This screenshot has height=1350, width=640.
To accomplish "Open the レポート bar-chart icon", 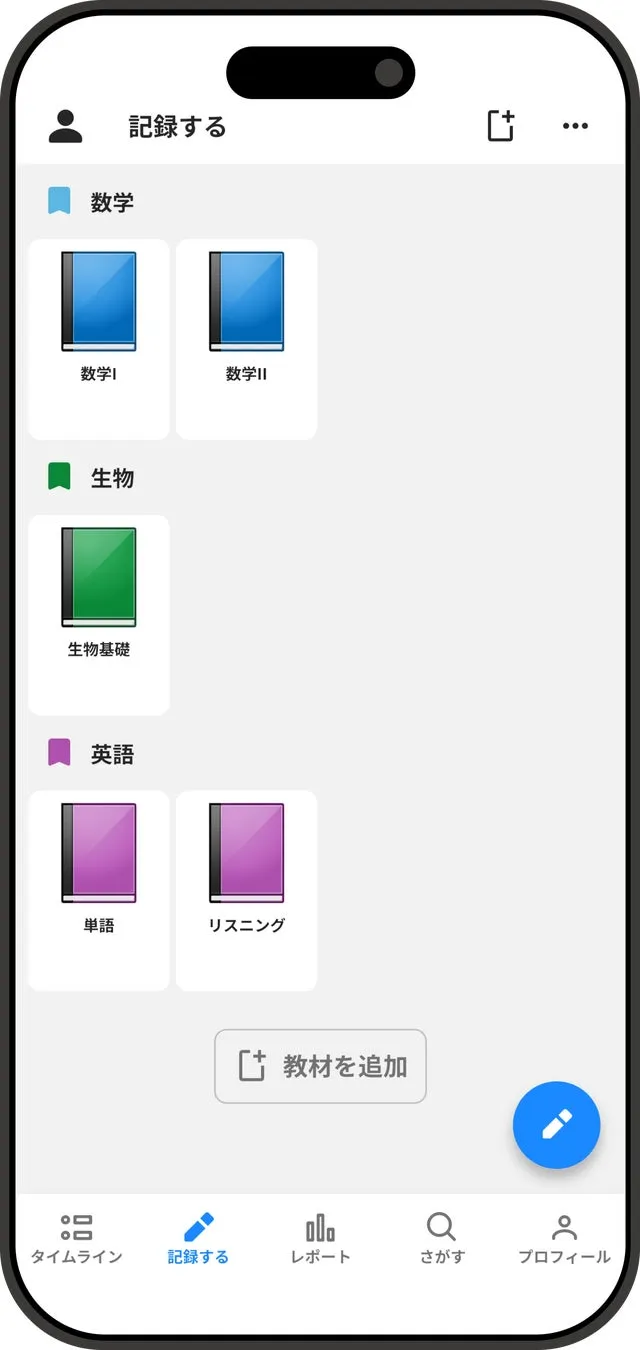I will (x=320, y=1225).
